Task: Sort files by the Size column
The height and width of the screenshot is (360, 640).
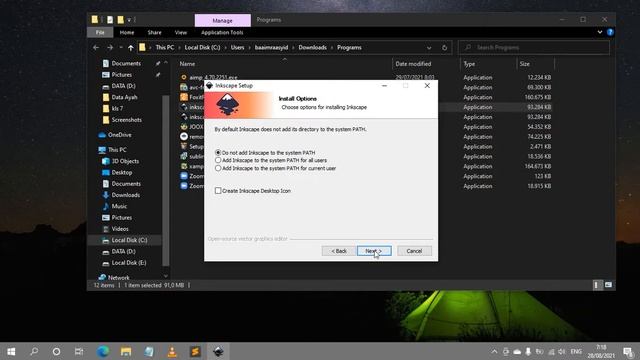Action: (524, 64)
